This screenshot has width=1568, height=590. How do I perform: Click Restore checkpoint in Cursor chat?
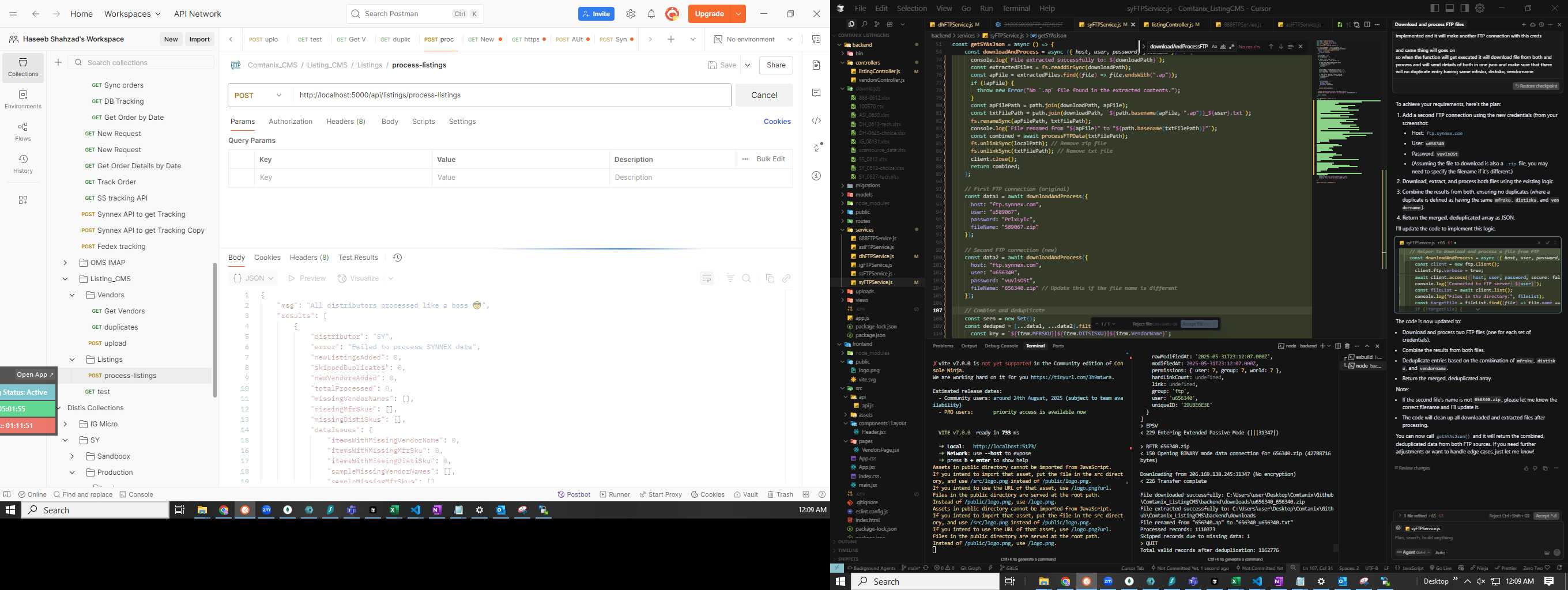[1536, 86]
